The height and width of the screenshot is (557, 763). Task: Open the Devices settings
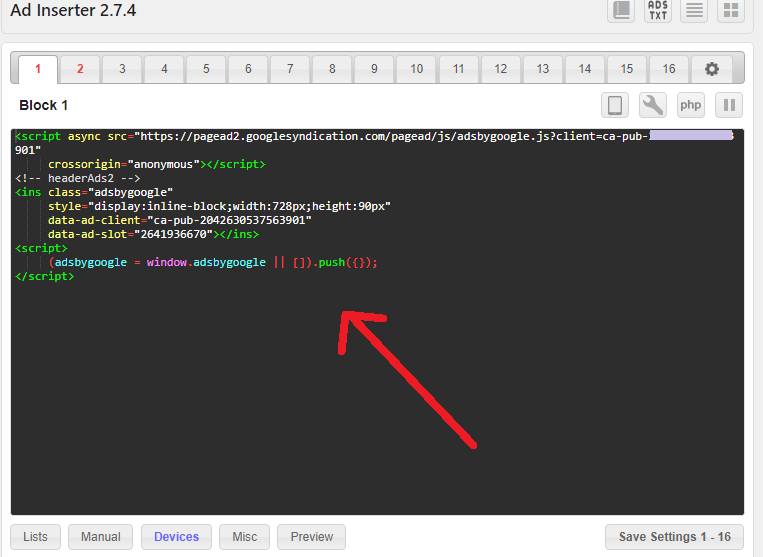[177, 537]
